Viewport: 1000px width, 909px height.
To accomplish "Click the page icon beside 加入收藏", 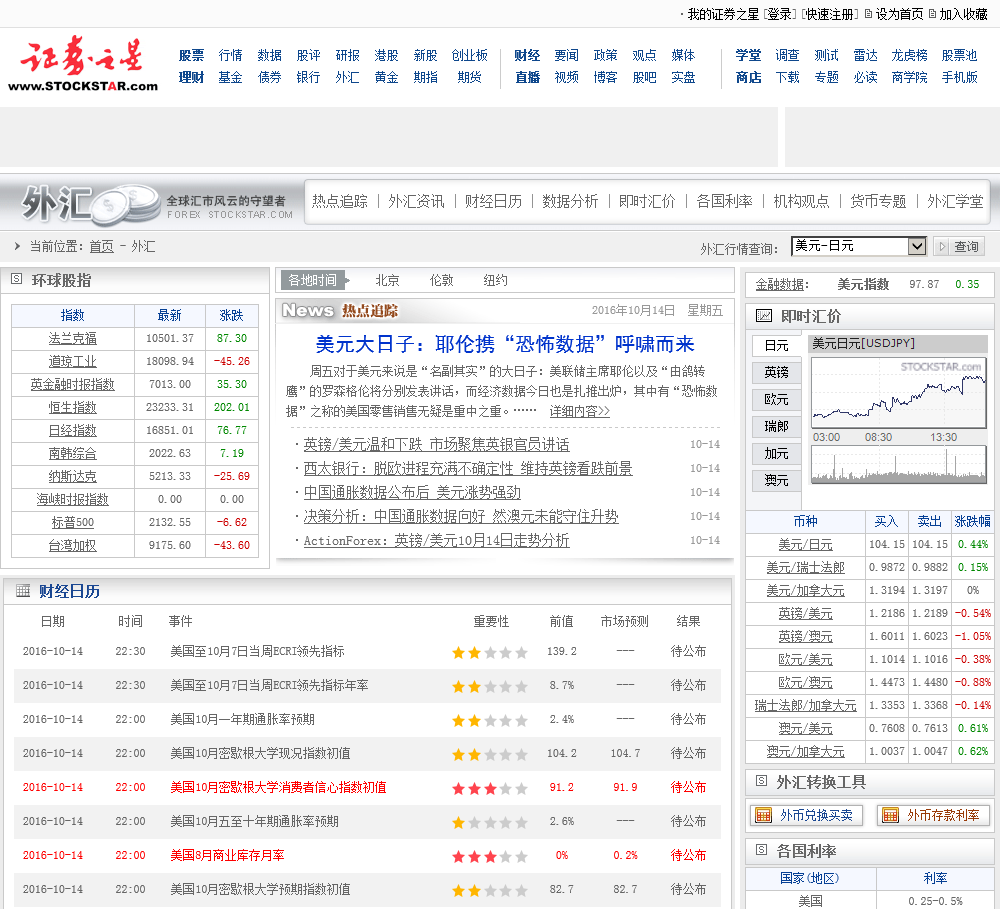I will pos(932,14).
